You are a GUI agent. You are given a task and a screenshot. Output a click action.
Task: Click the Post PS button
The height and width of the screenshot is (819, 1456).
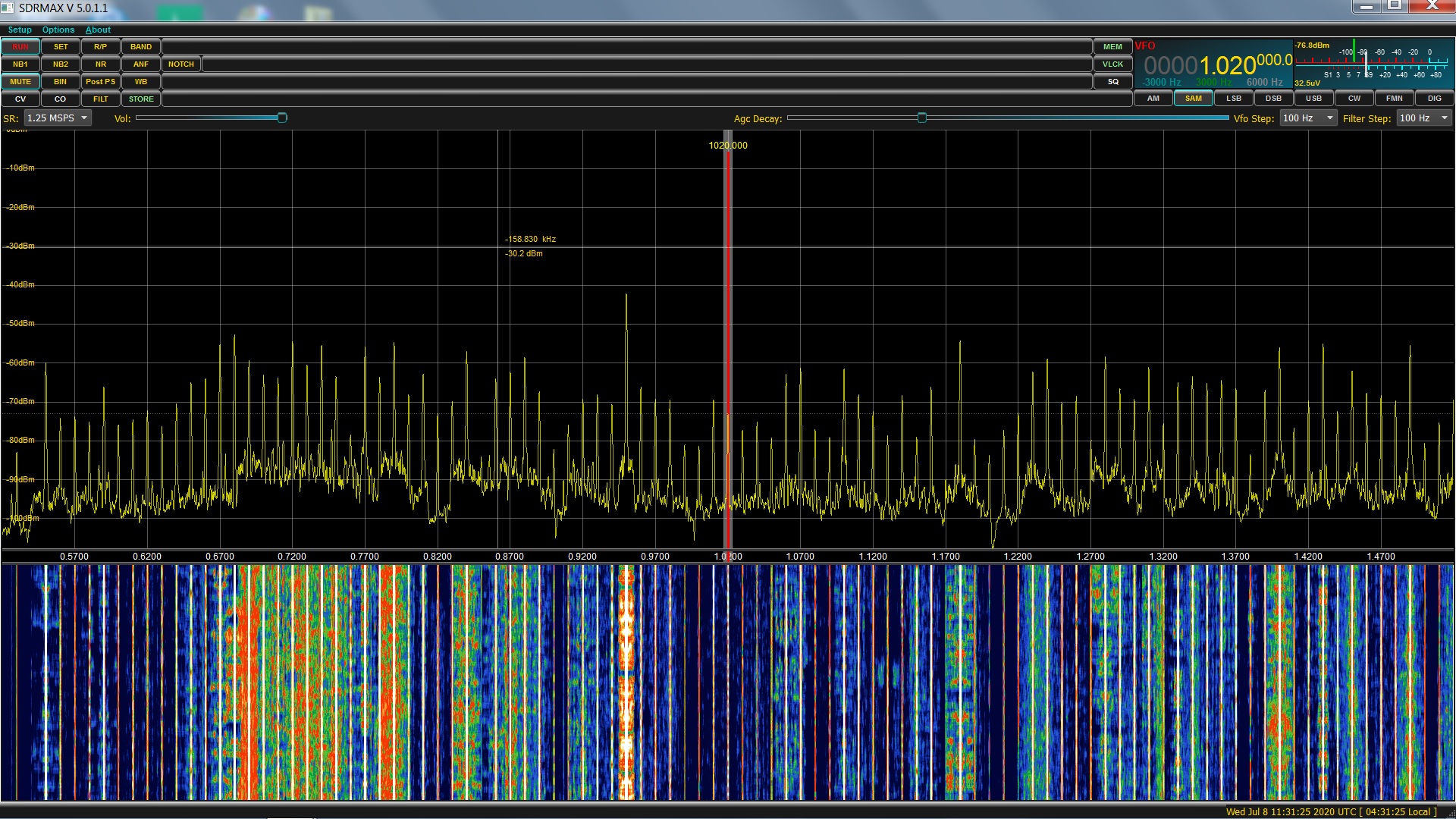coord(101,82)
